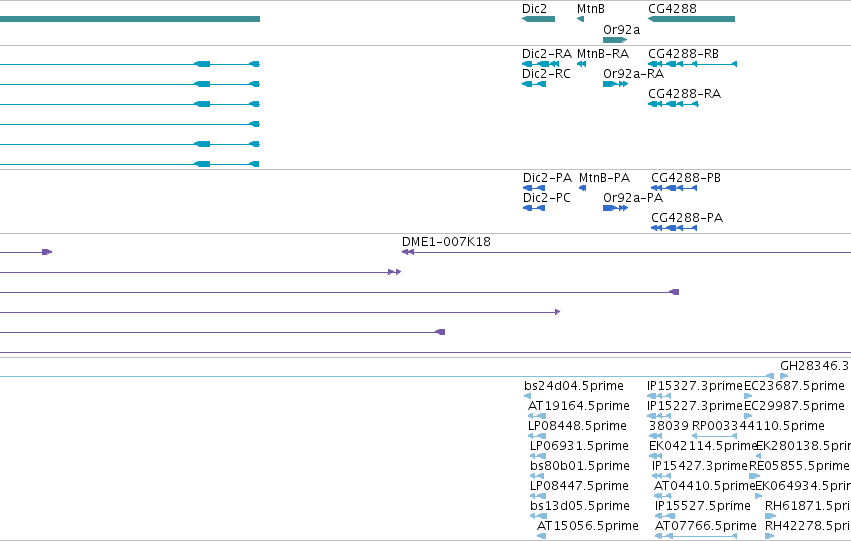Image resolution: width=851 pixels, height=541 pixels.
Task: Select the MtnB-RA transcript label
Action: [x=602, y=54]
